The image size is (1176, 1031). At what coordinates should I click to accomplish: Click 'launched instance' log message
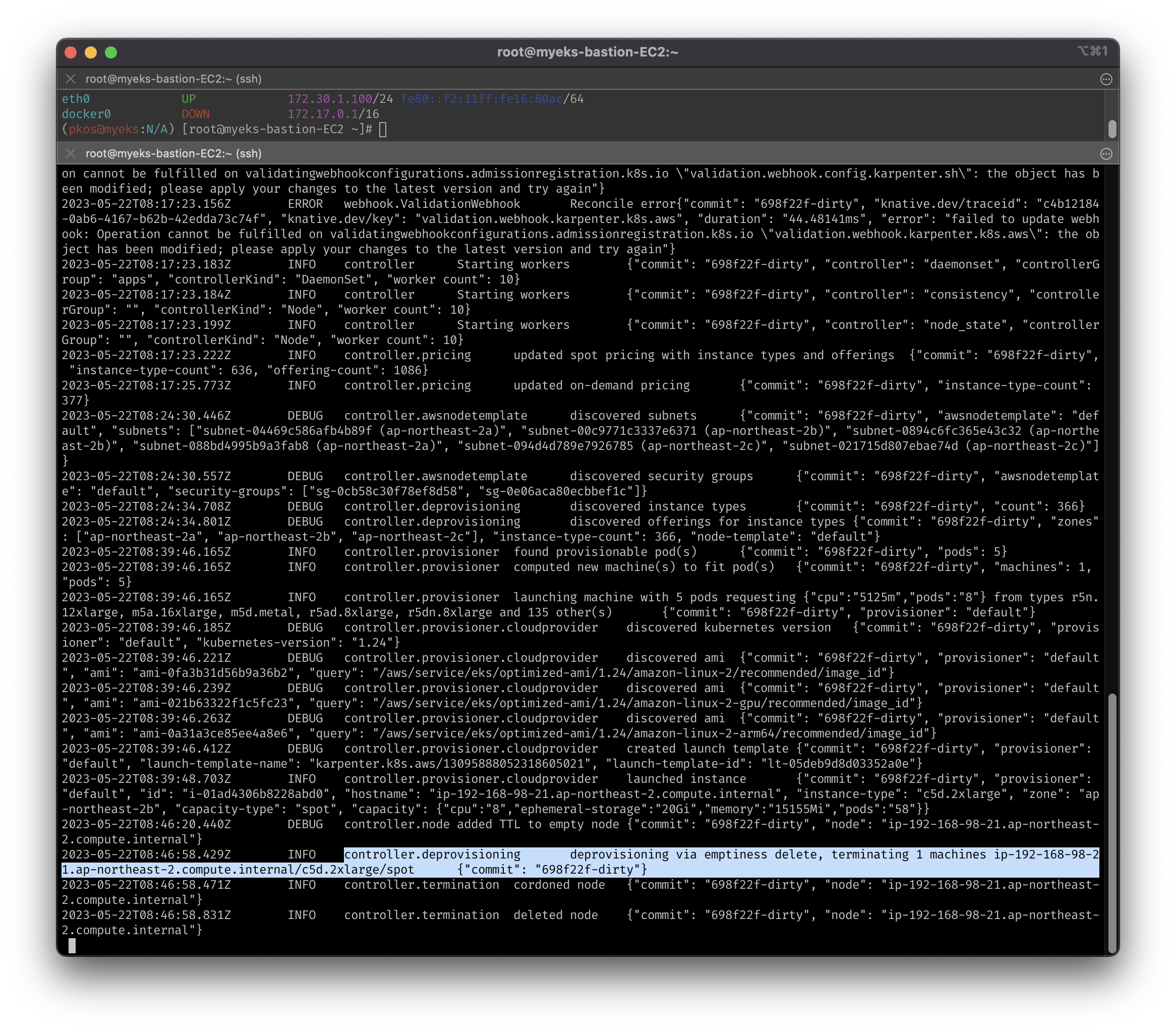click(686, 779)
